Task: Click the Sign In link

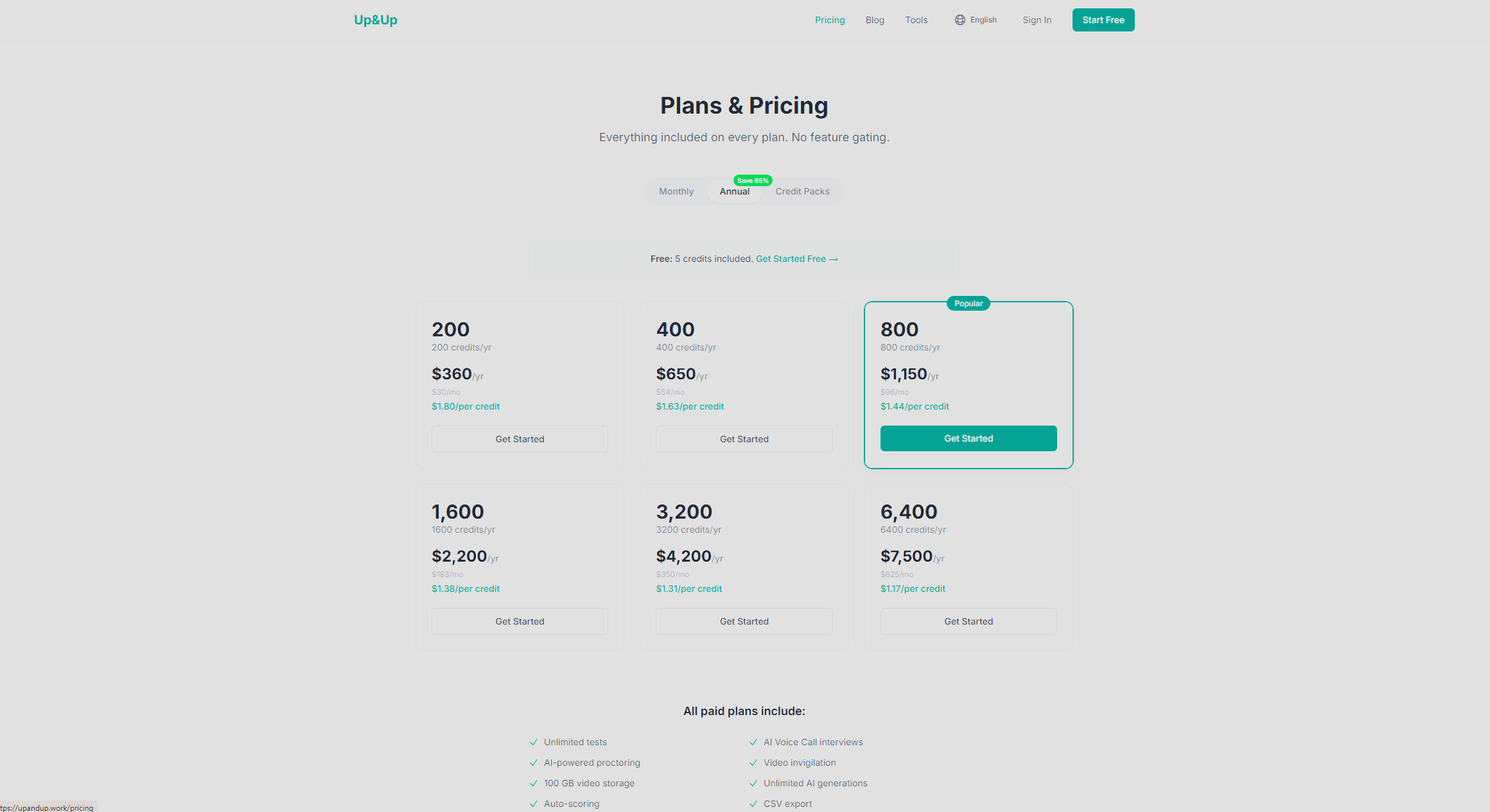Action: point(1037,20)
